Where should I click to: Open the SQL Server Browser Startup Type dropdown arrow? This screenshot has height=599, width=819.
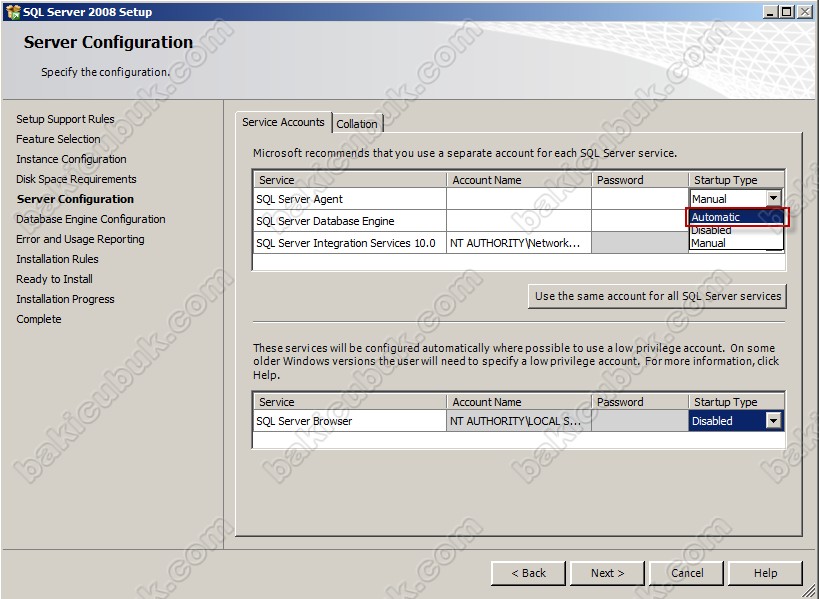[x=774, y=420]
